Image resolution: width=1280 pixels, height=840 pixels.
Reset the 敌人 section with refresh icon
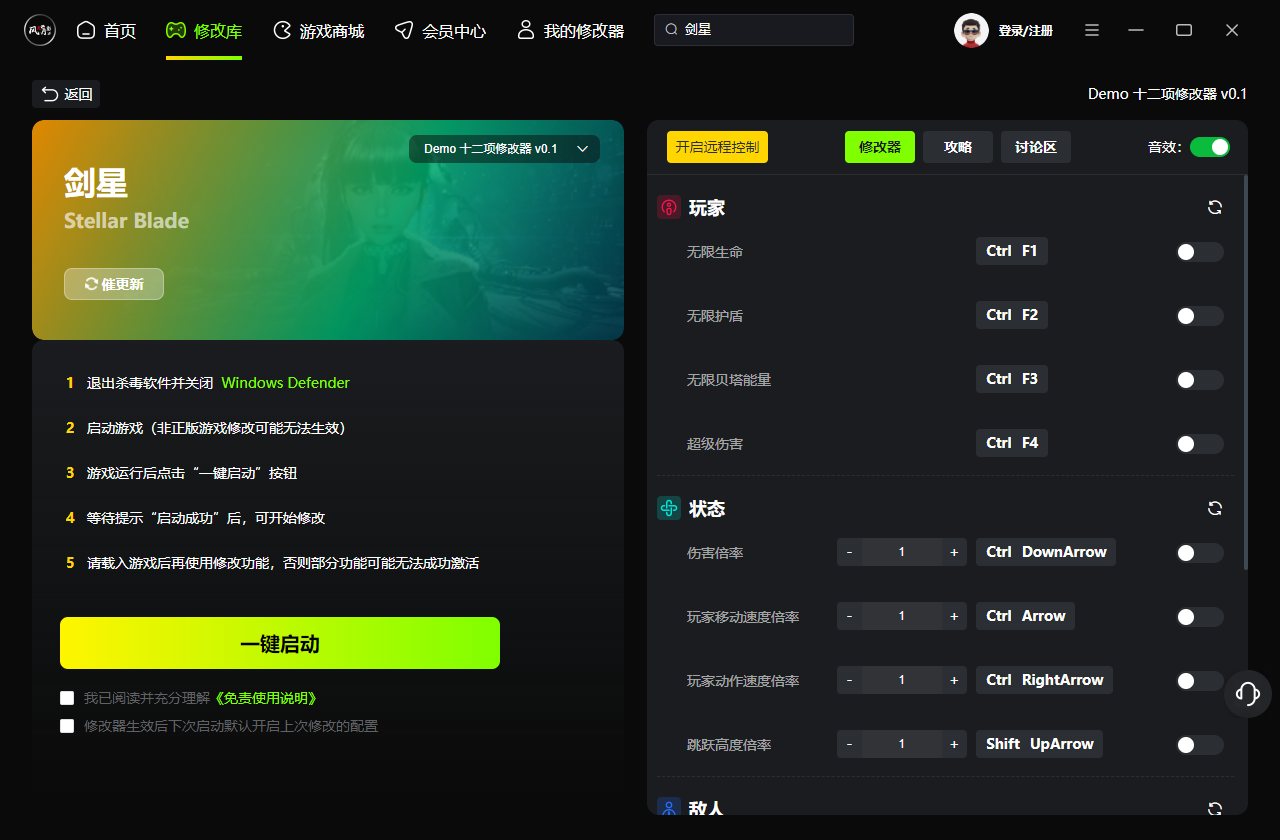click(x=1215, y=808)
